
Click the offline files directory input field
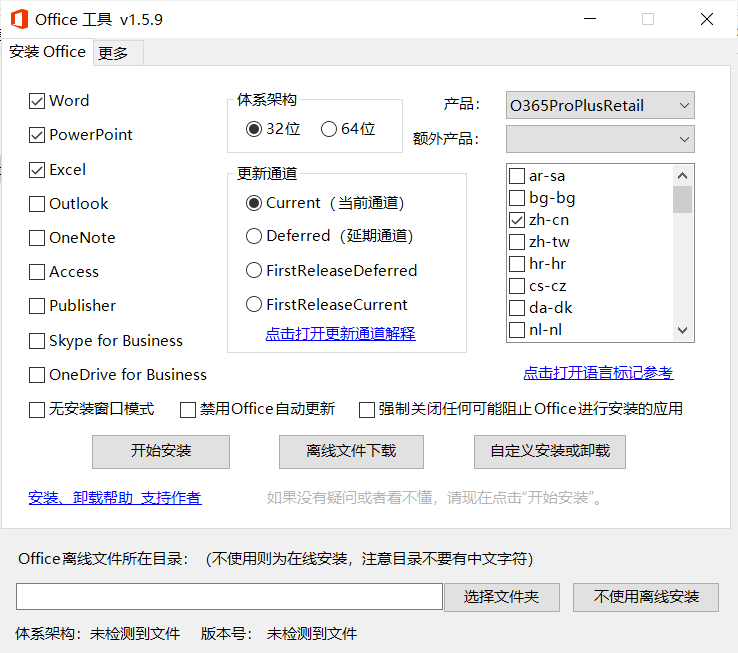click(229, 597)
